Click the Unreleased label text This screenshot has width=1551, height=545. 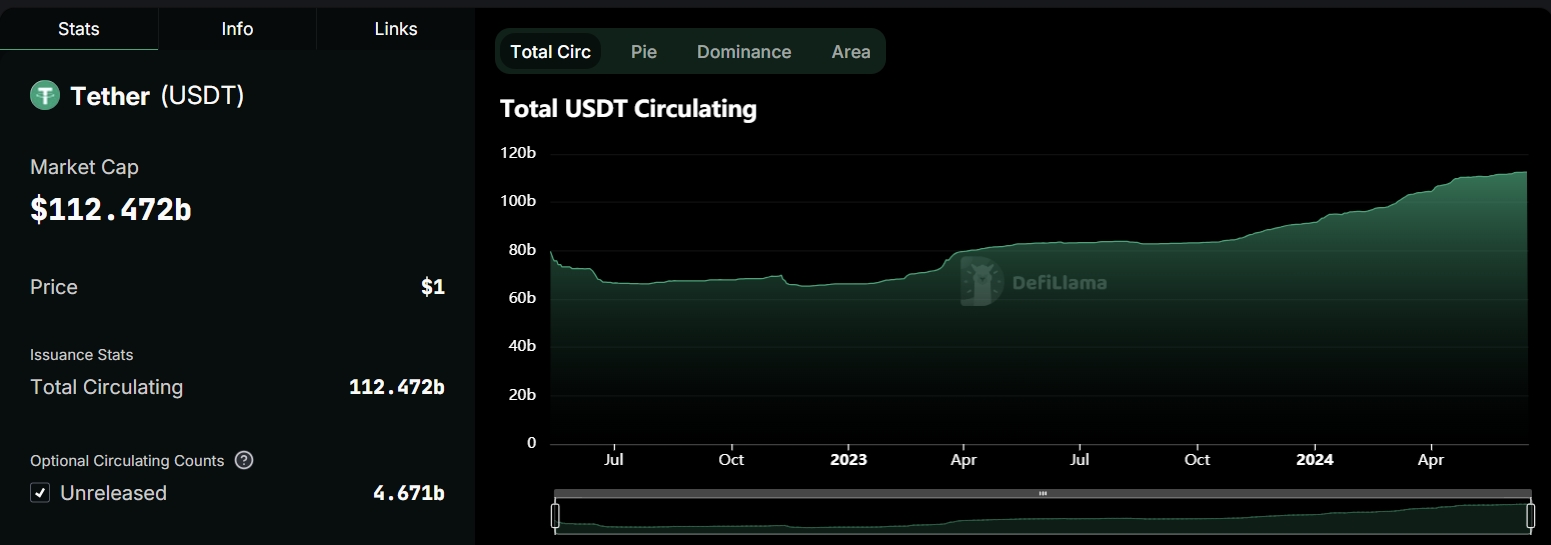[x=113, y=493]
